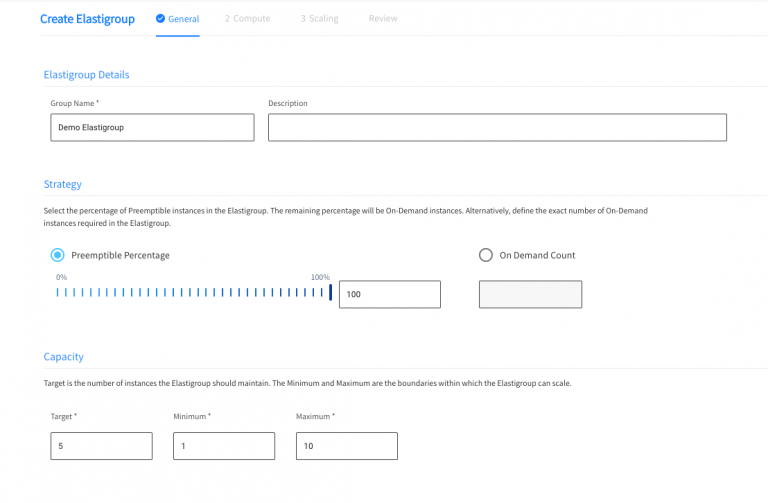Screen dimensions: 768x503
Task: Click the blue checkmark icon beside General
Action: [x=161, y=18]
